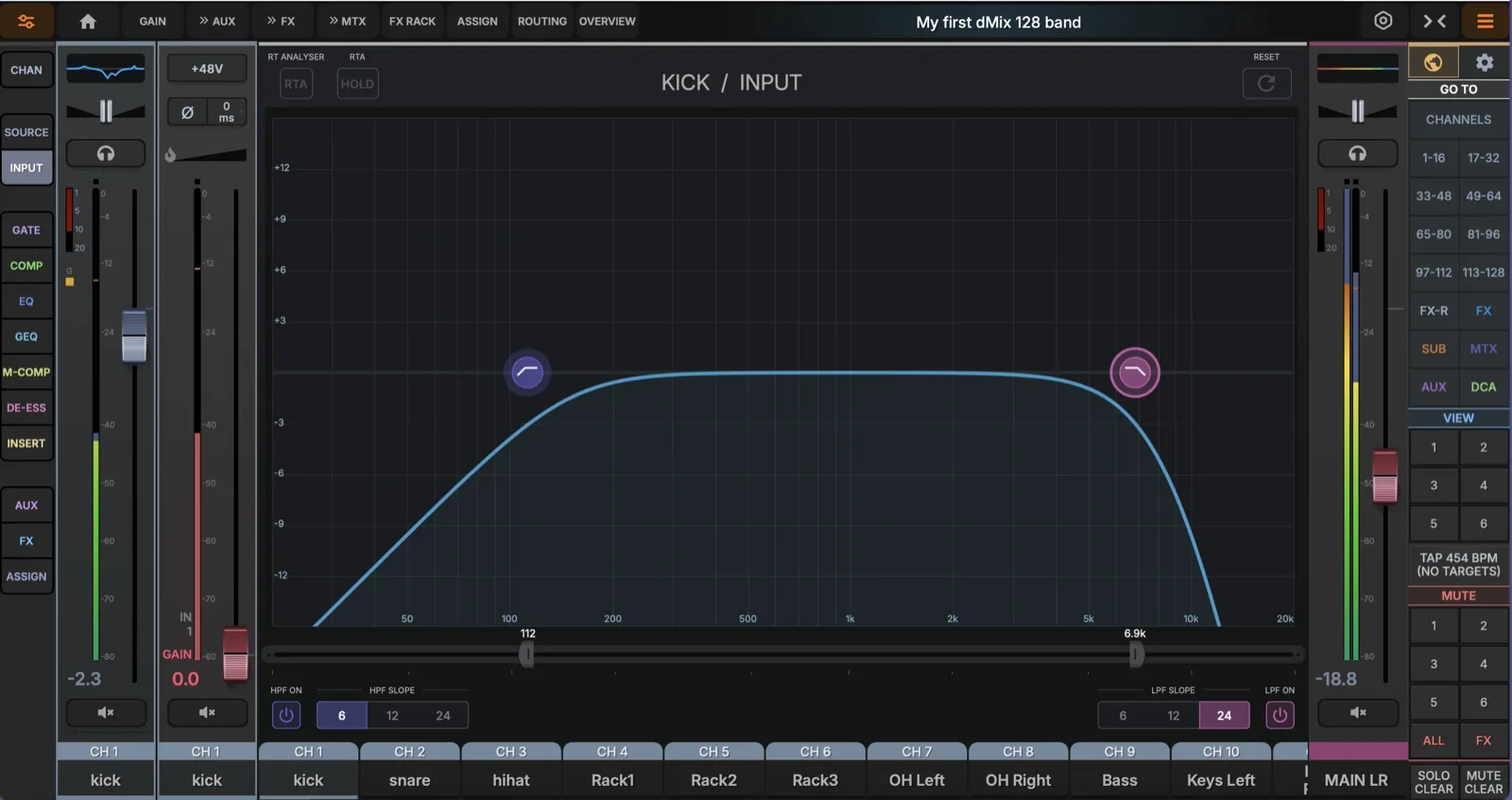
Task: Click the LPF frequency slider handle at 6.9k
Action: click(1136, 654)
